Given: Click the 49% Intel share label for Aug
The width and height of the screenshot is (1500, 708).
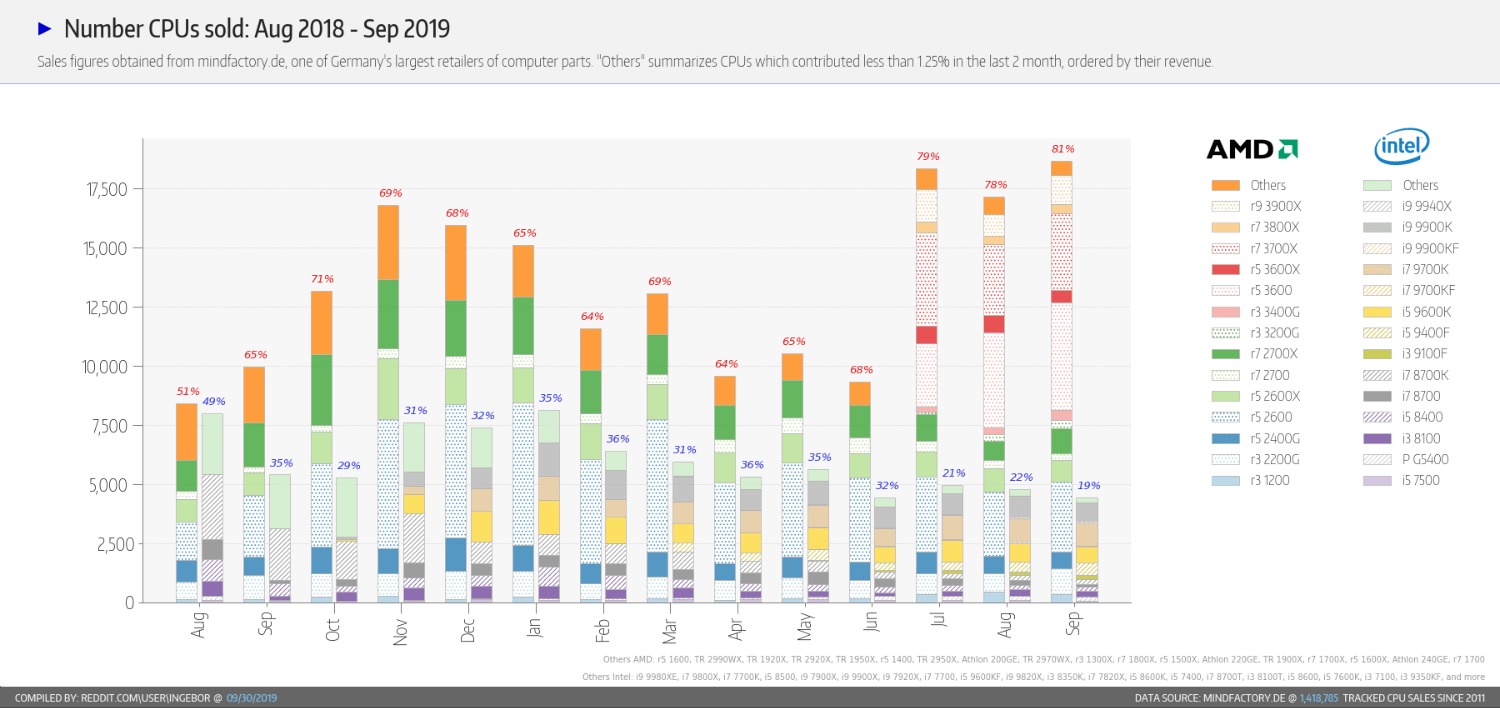Looking at the screenshot, I should (213, 402).
